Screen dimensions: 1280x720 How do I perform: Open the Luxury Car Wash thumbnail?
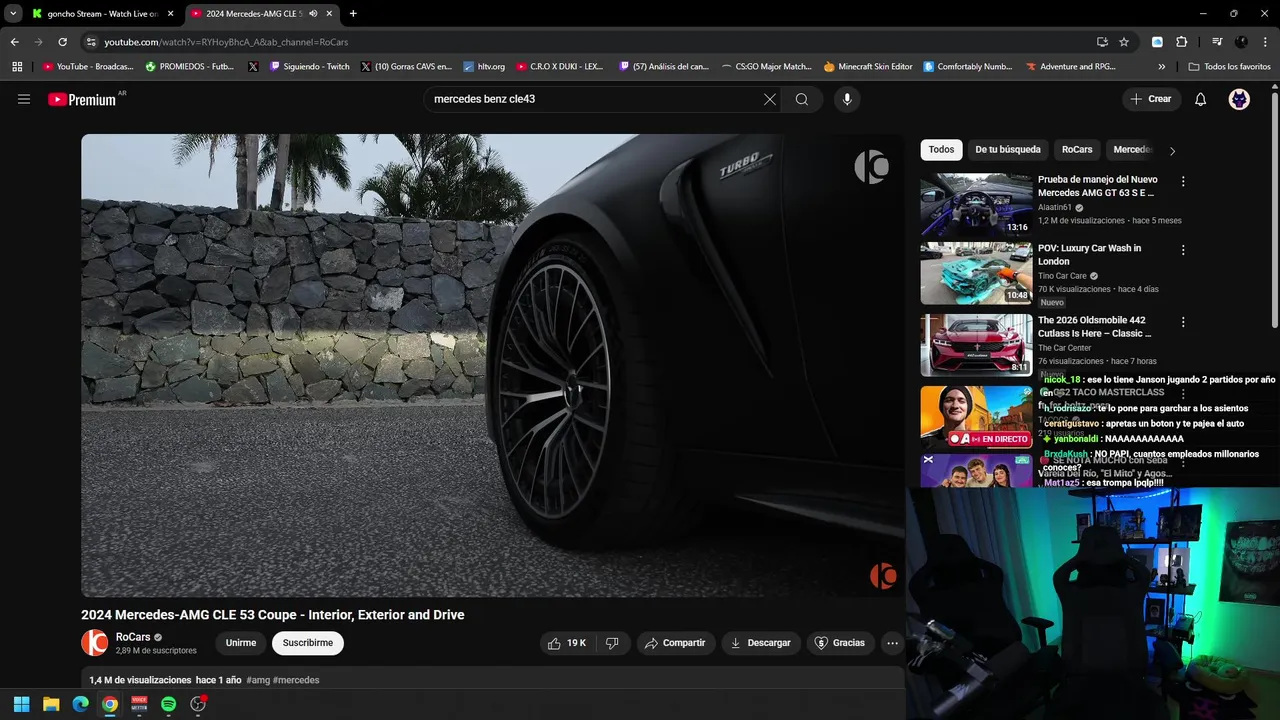point(976,273)
